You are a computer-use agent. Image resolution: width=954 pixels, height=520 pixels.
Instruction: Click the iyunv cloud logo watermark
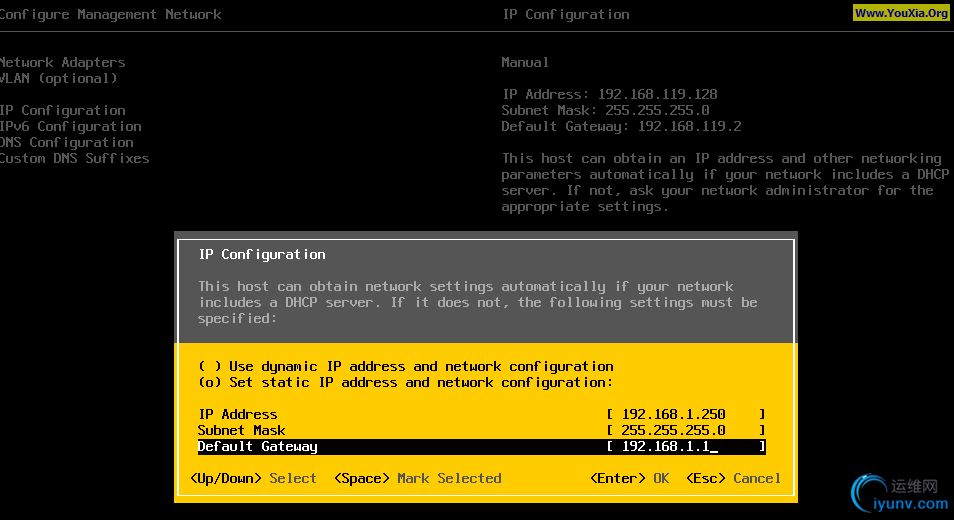point(898,490)
